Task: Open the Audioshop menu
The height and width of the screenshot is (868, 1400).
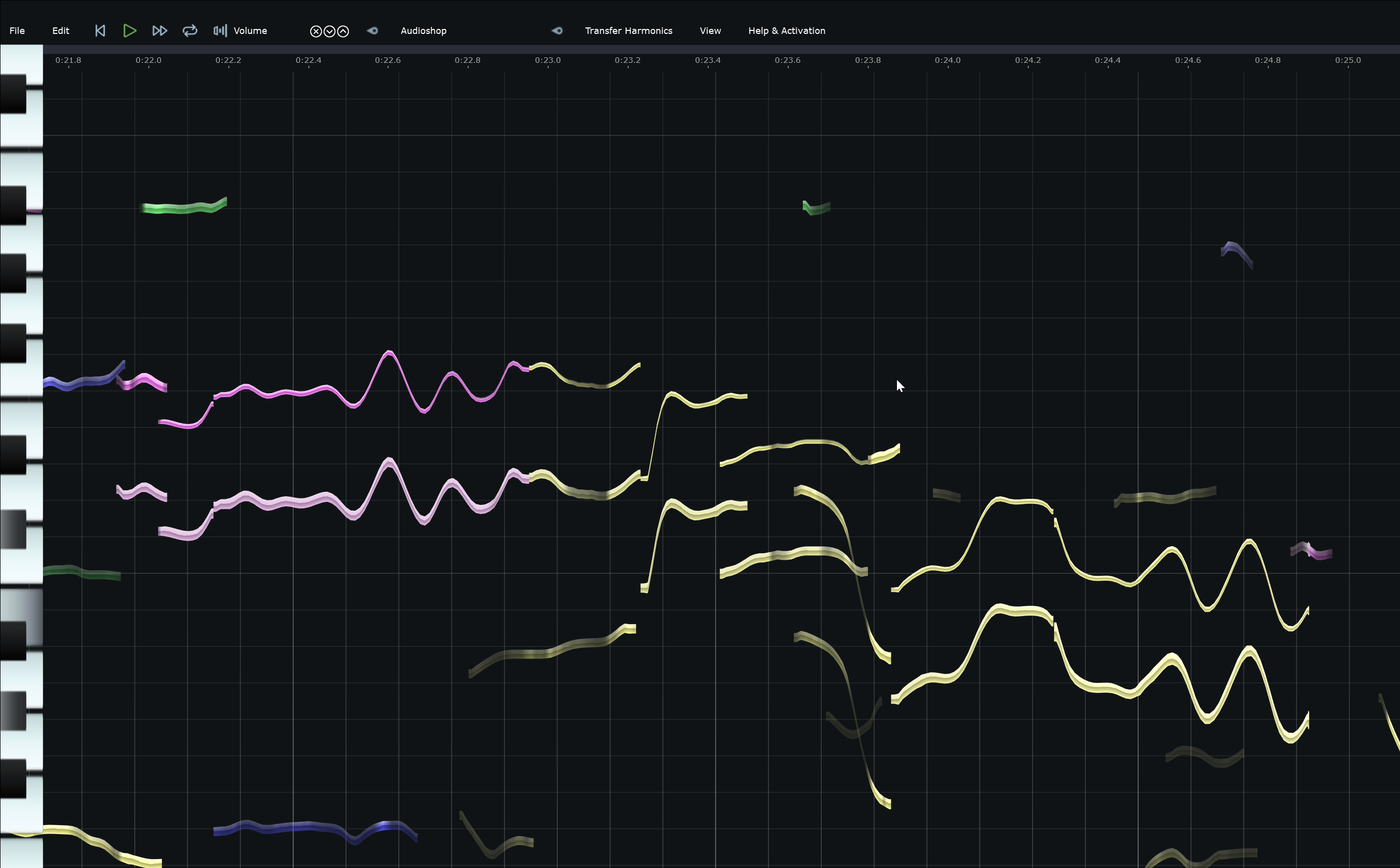Action: pyautogui.click(x=423, y=31)
